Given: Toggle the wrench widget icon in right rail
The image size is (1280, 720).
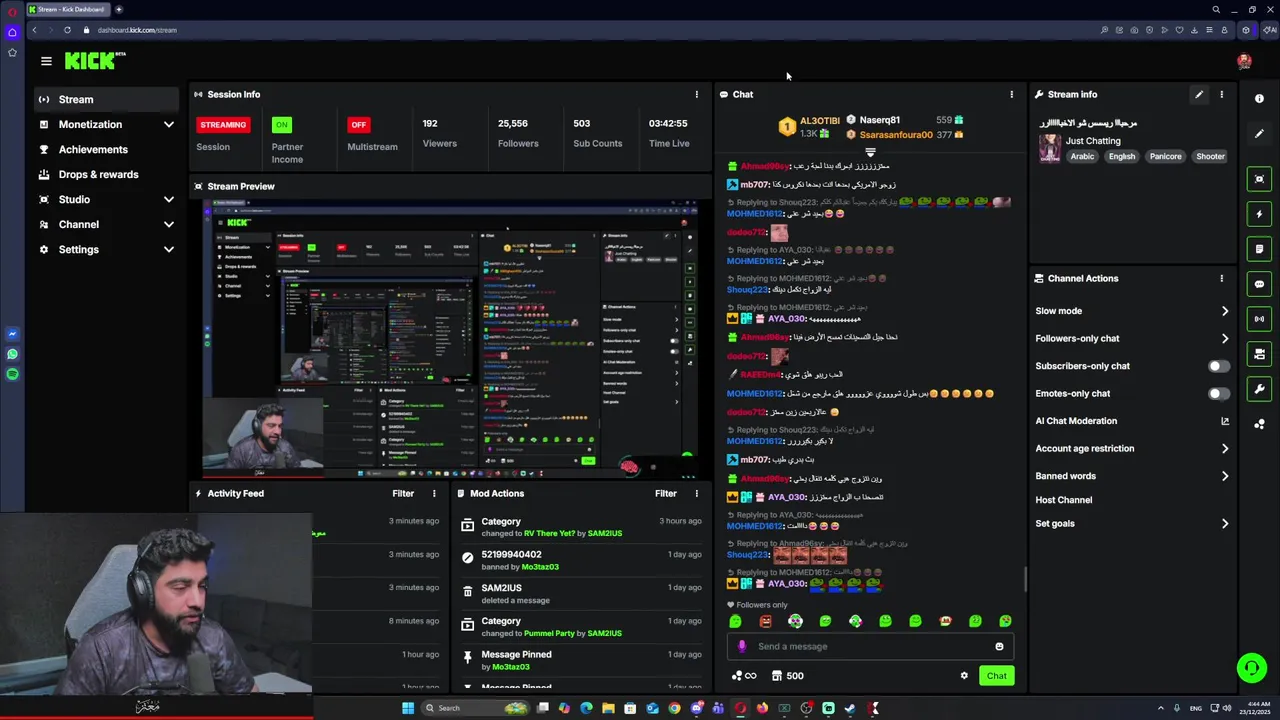Looking at the screenshot, I should (x=1259, y=389).
